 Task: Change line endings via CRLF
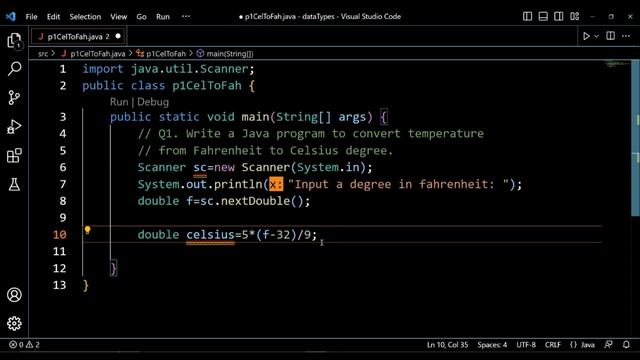[553, 344]
